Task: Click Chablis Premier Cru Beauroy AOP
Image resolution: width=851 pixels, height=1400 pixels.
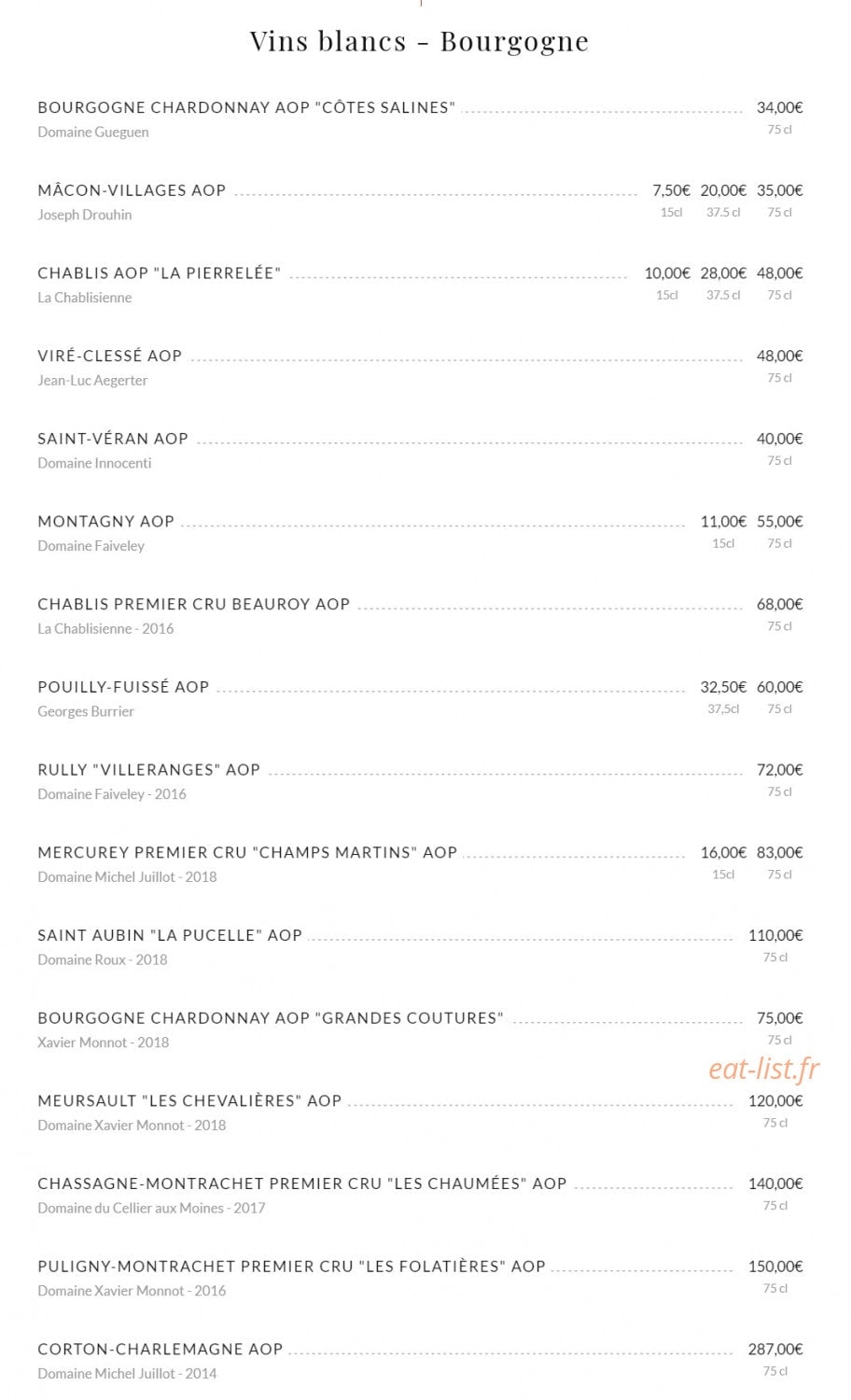Action: pos(194,604)
